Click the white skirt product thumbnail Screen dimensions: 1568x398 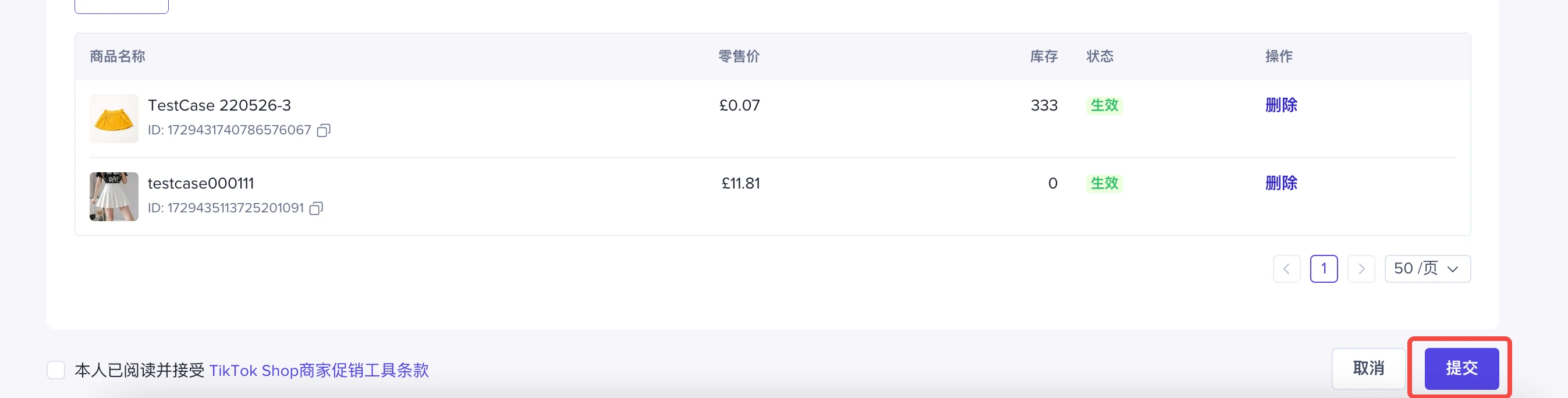114,197
